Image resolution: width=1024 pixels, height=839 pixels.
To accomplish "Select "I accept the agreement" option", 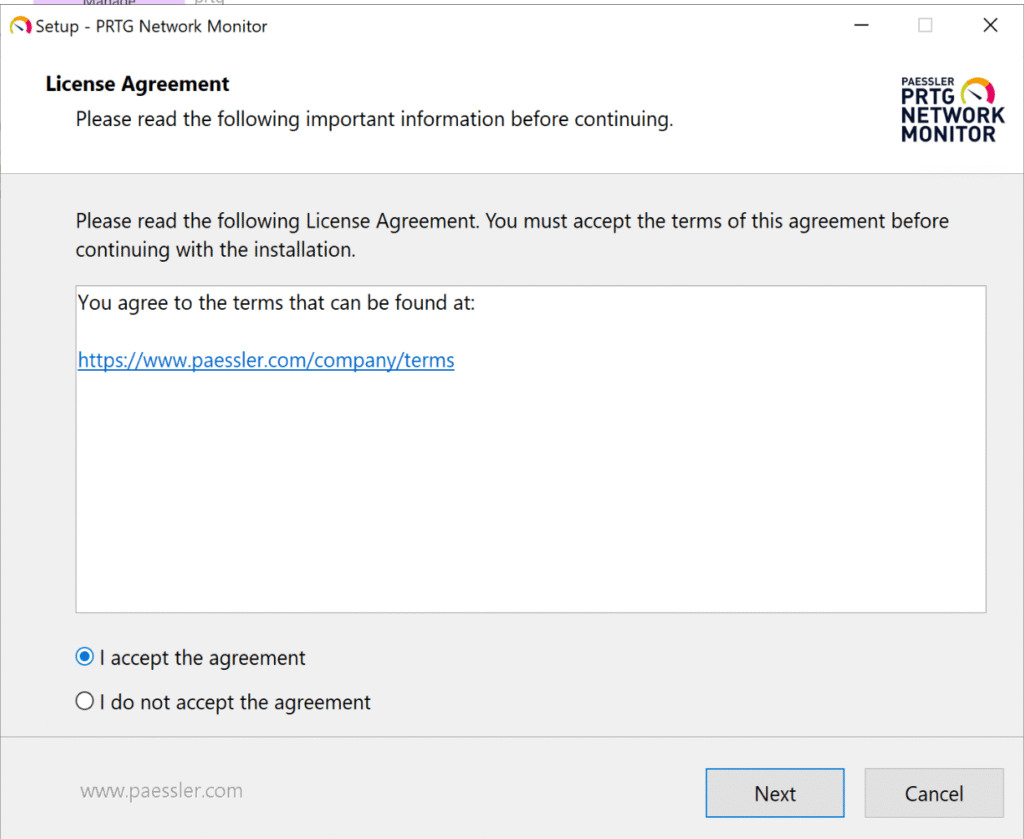I will [85, 658].
